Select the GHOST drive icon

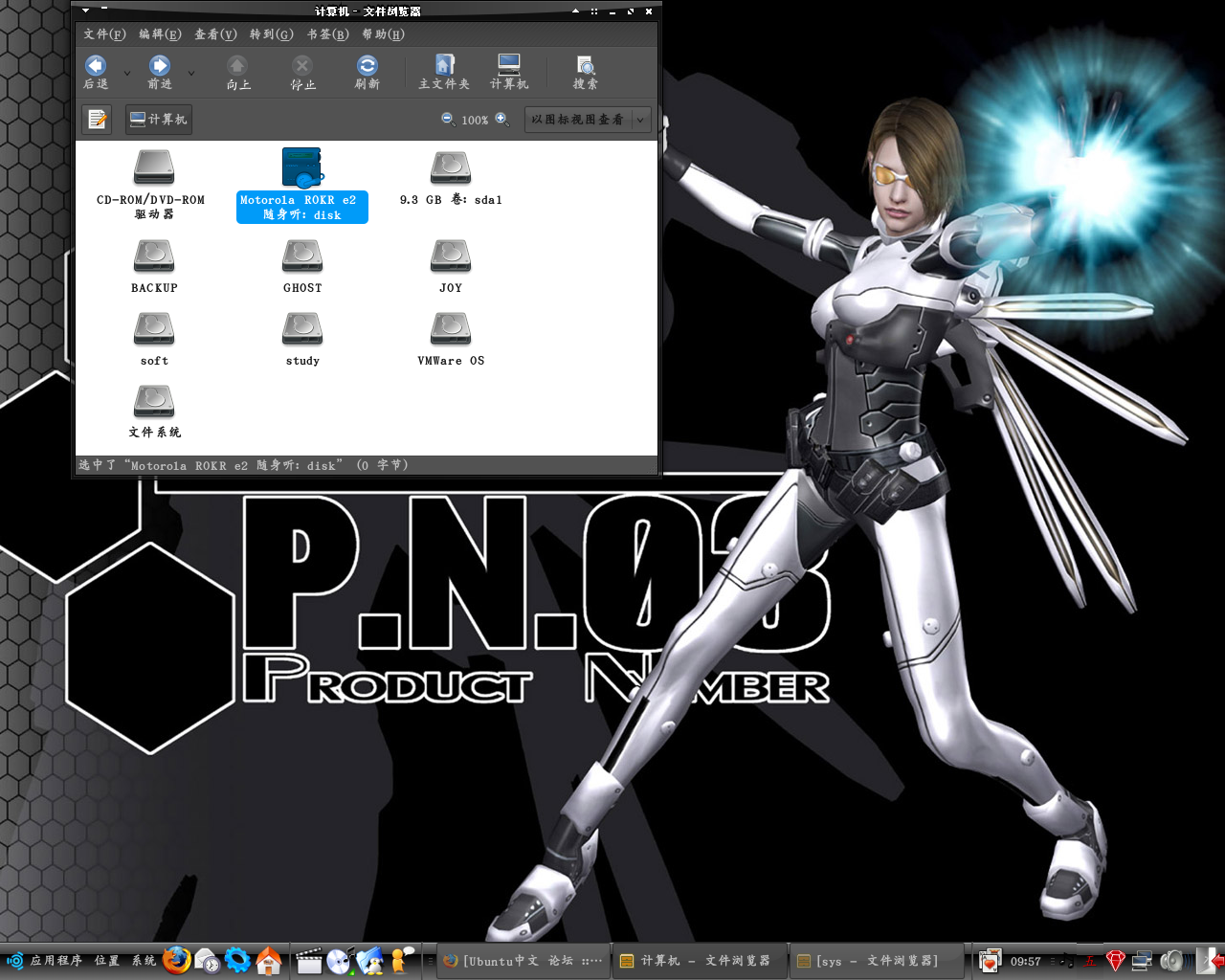tap(302, 256)
